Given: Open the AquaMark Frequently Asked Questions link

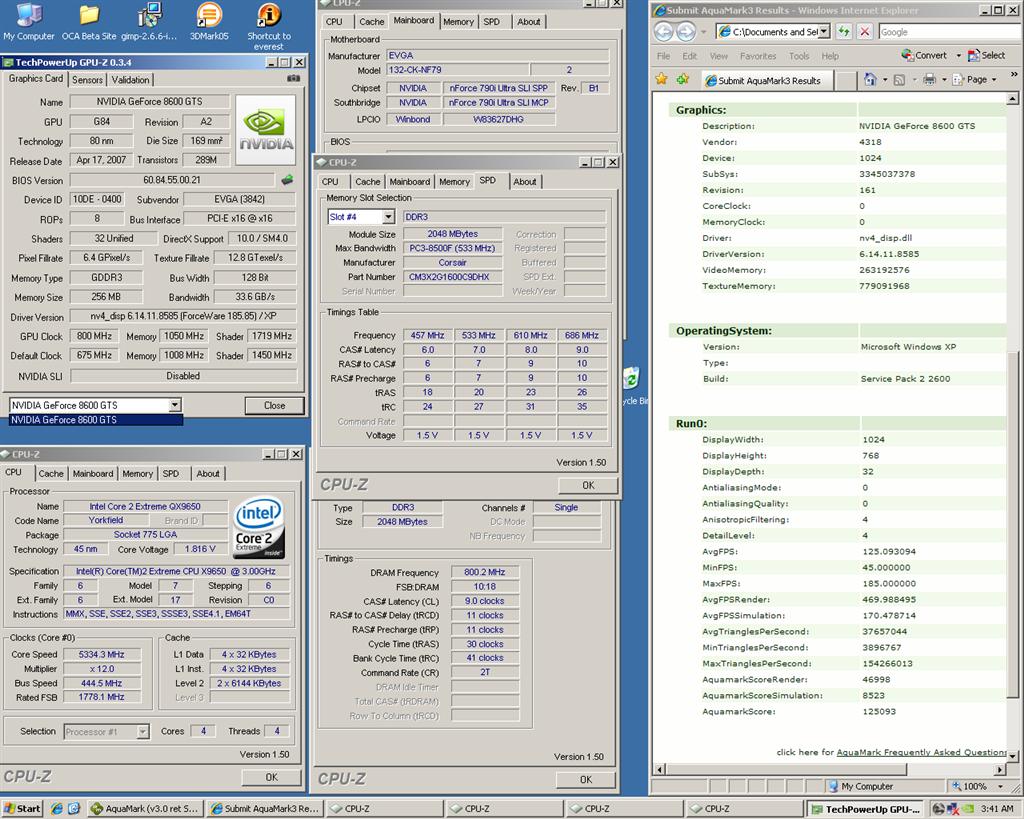Looking at the screenshot, I should (921, 752).
